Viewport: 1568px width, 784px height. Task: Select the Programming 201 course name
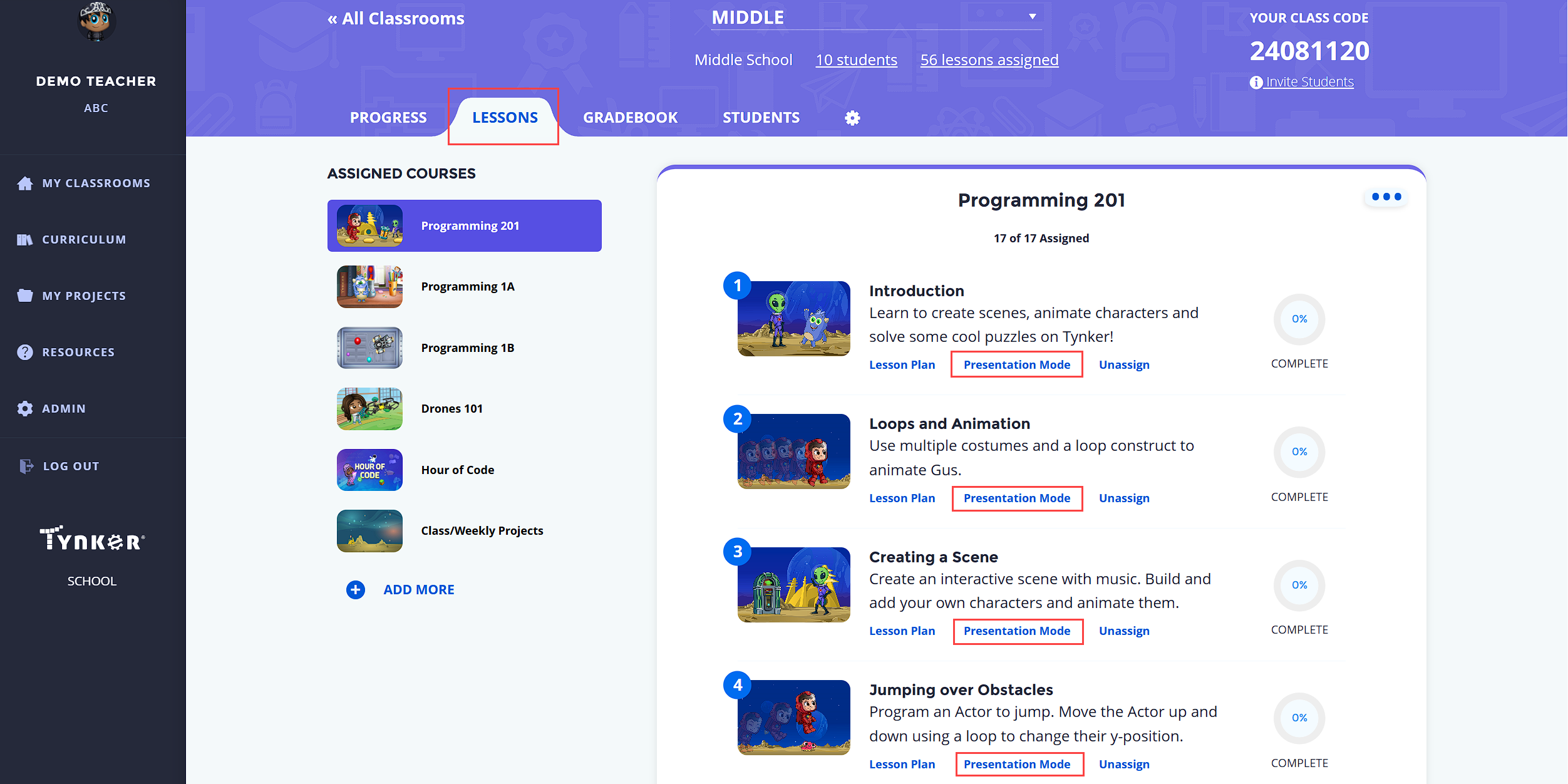click(x=470, y=225)
